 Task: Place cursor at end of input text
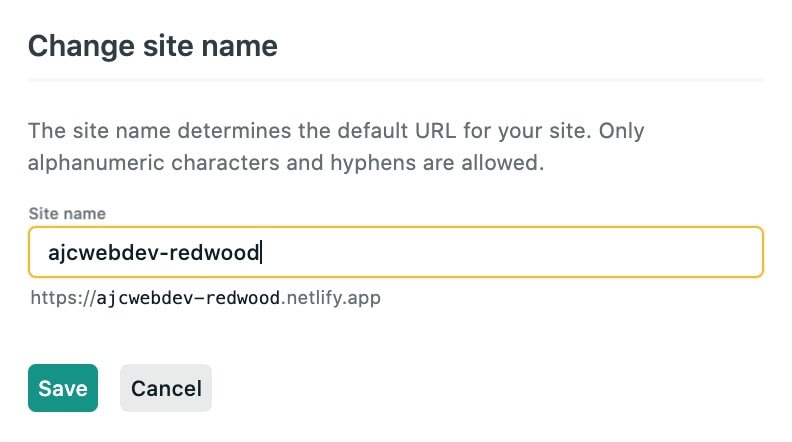(261, 252)
